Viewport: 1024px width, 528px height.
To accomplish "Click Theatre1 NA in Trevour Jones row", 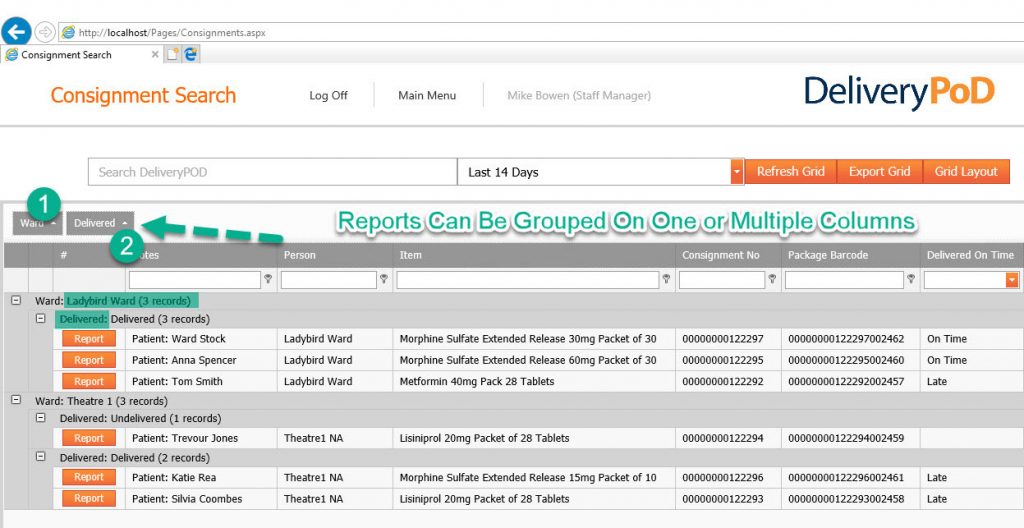I will point(313,438).
